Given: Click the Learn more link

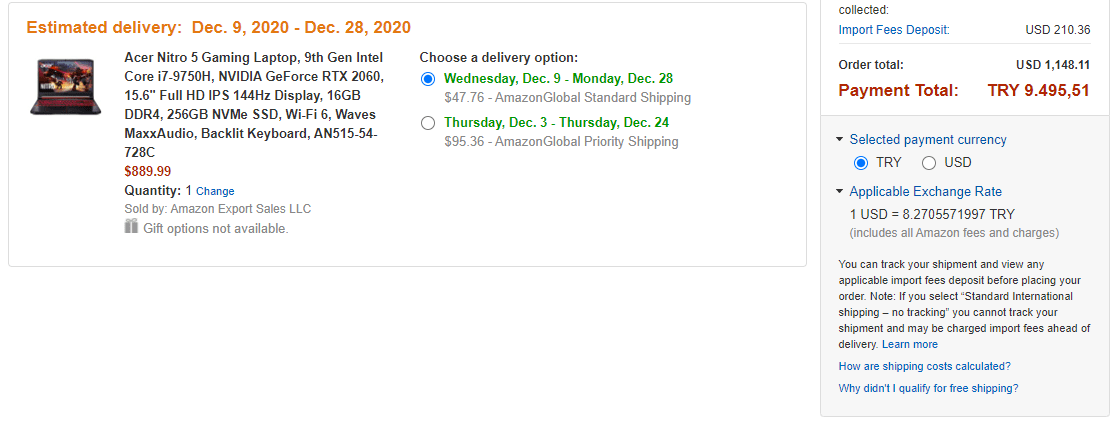Looking at the screenshot, I should click(x=909, y=345).
